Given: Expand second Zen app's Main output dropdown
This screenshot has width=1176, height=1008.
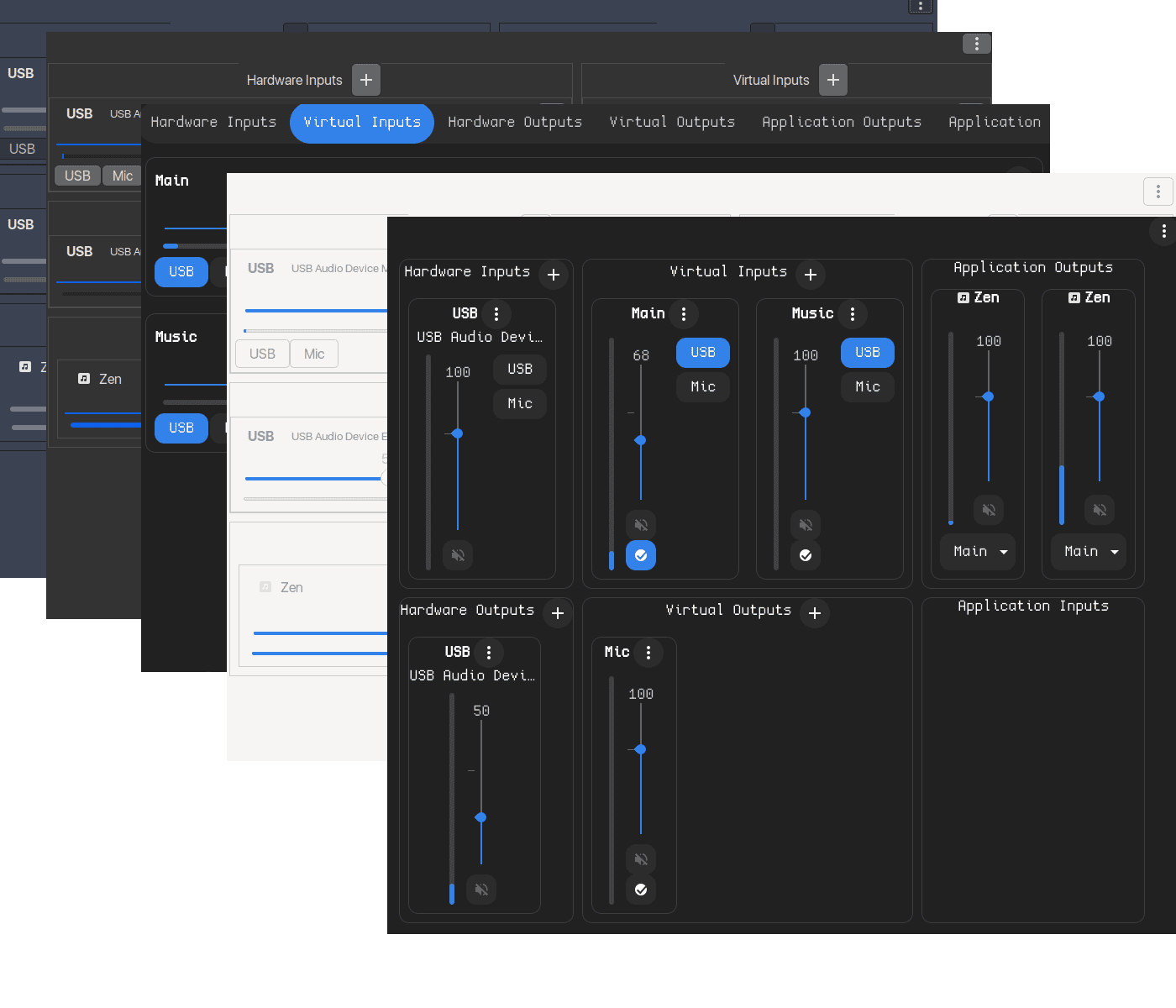Looking at the screenshot, I should tap(1089, 552).
